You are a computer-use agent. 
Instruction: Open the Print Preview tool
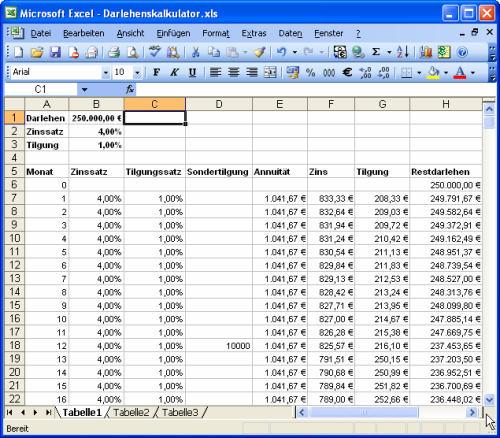133,52
